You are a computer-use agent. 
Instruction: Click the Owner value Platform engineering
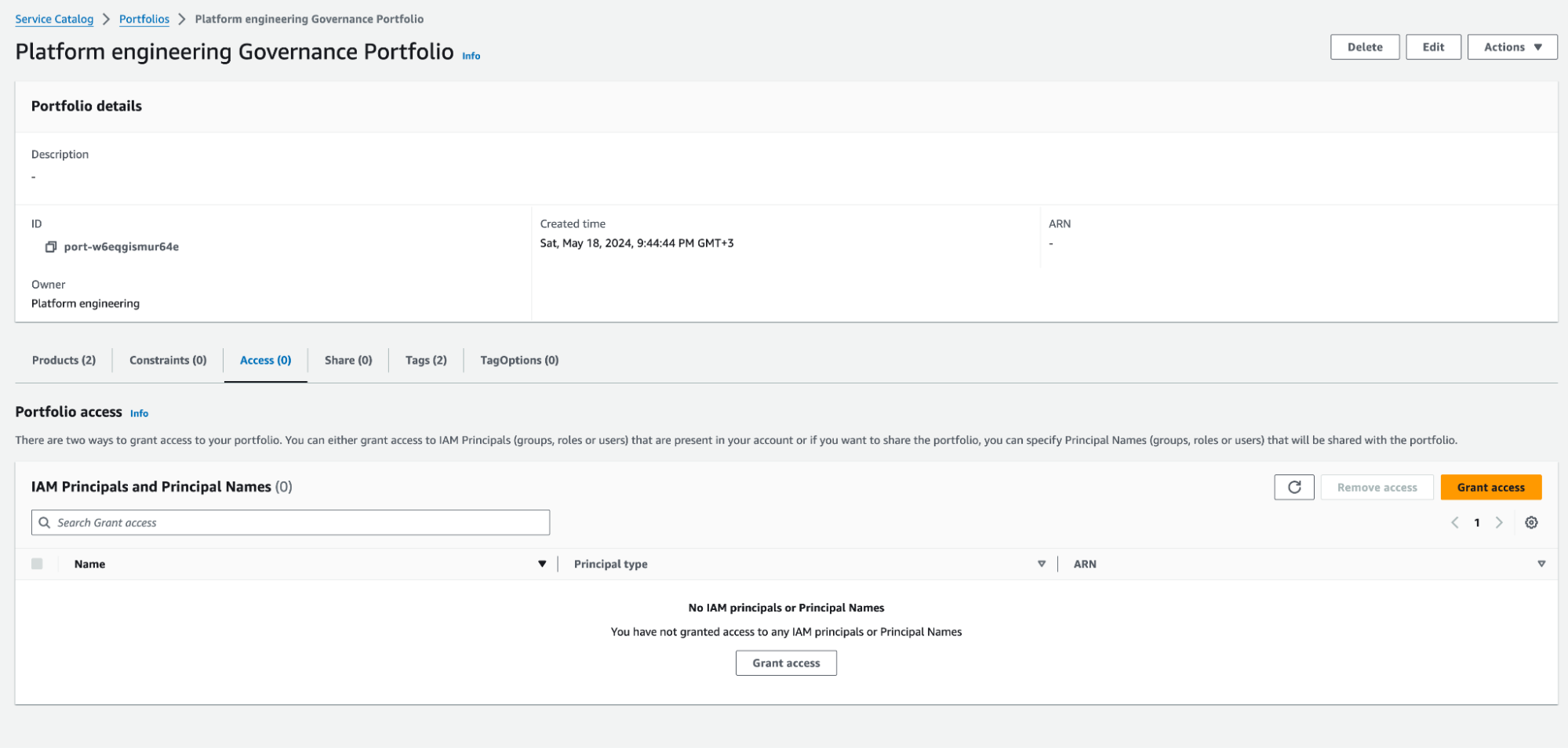[x=85, y=303]
